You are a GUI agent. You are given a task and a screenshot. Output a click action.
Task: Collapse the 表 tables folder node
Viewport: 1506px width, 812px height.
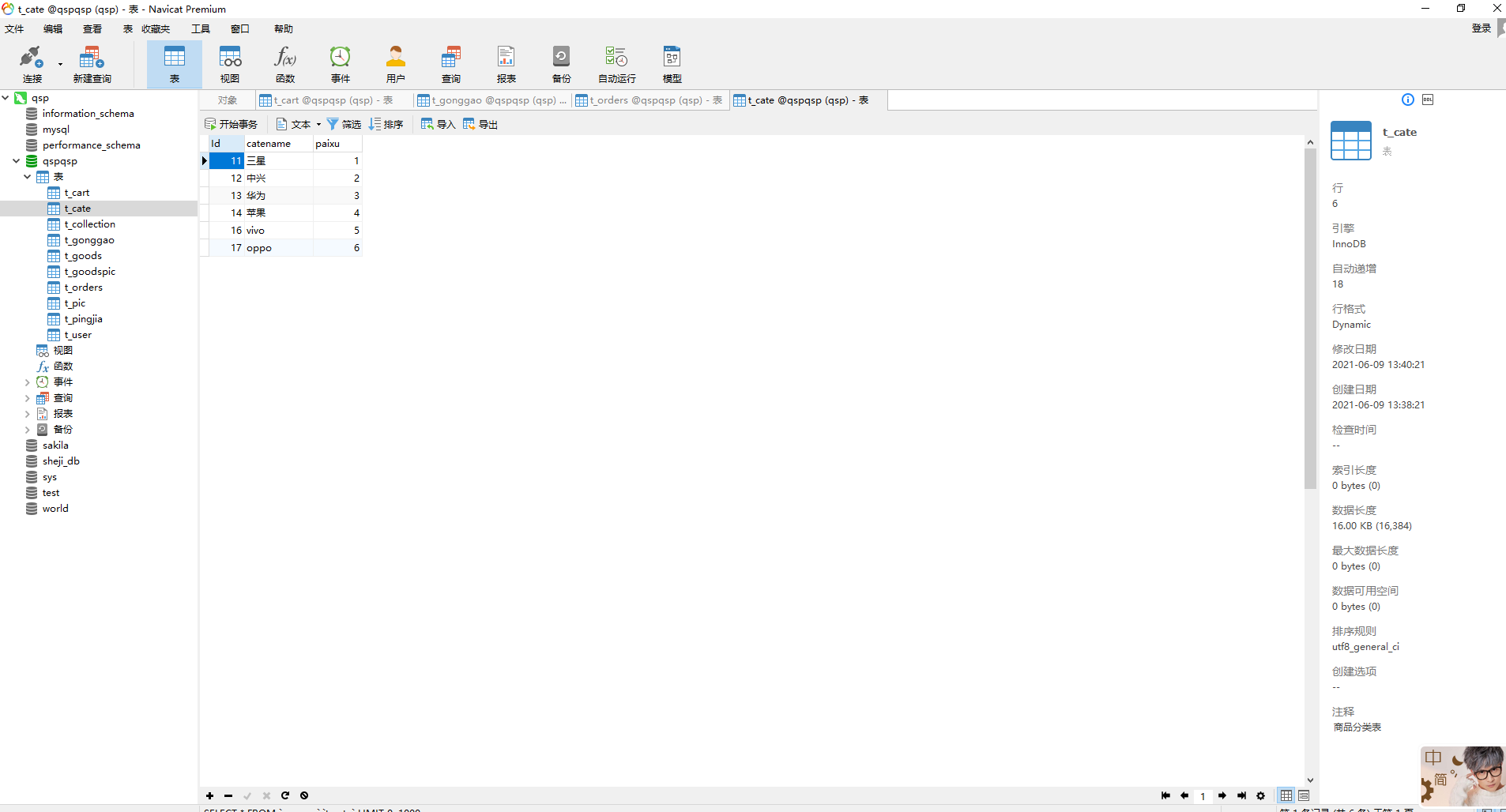pyautogui.click(x=28, y=177)
